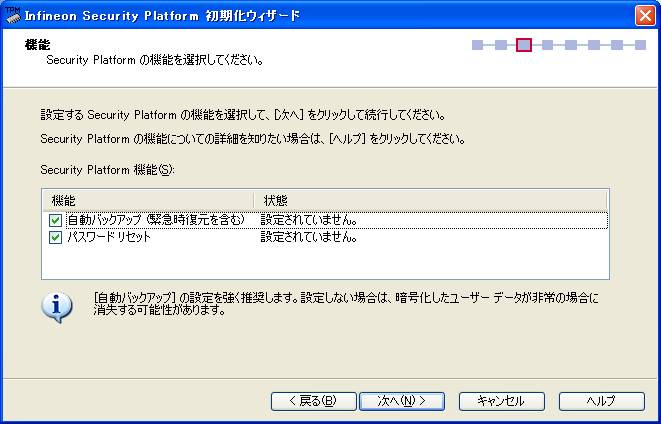
Task: Click the TPM chip title bar icon
Action: pos(13,15)
